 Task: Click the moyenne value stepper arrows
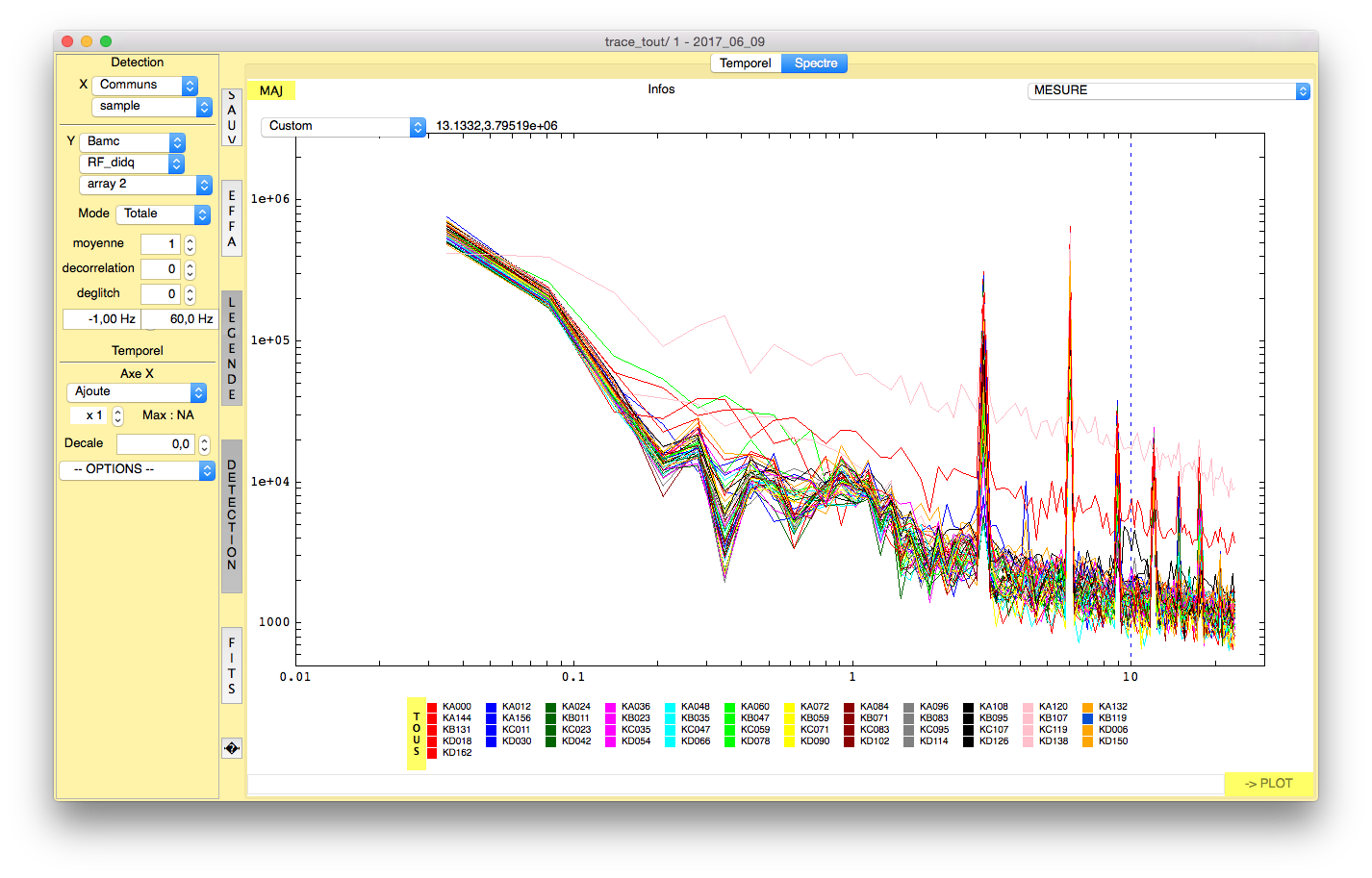(x=191, y=244)
